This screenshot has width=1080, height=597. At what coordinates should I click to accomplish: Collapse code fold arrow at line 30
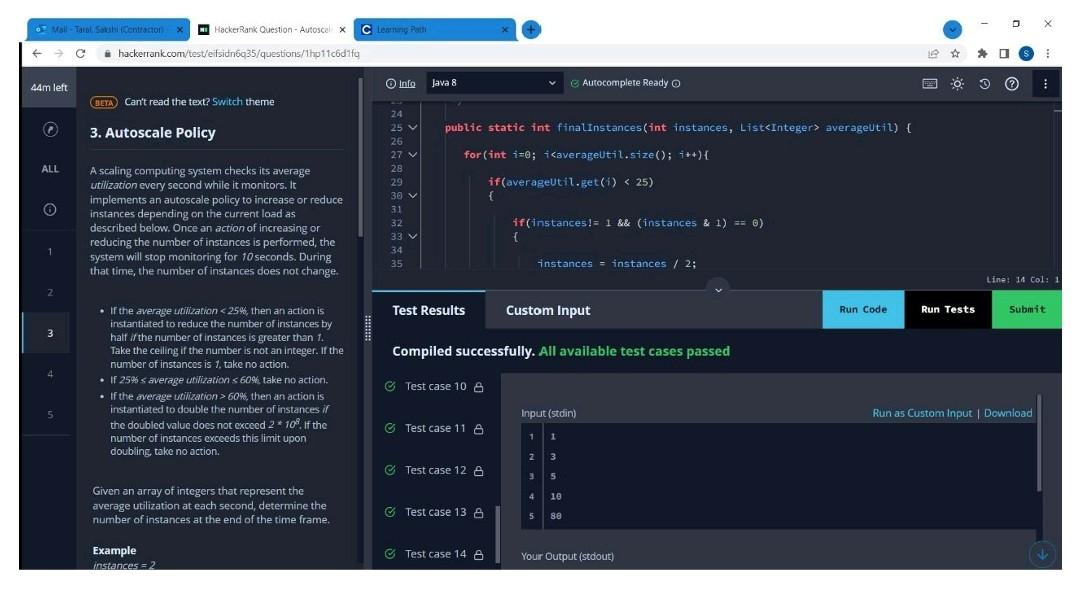pos(413,196)
